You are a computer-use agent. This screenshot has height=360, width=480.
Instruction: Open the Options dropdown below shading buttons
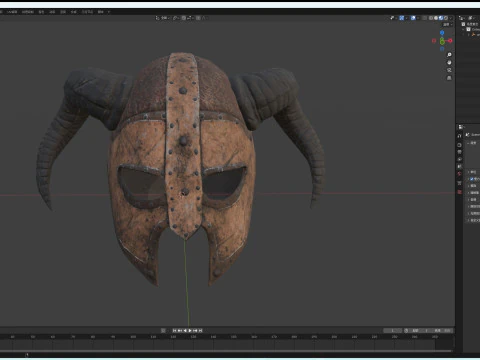[447, 25]
